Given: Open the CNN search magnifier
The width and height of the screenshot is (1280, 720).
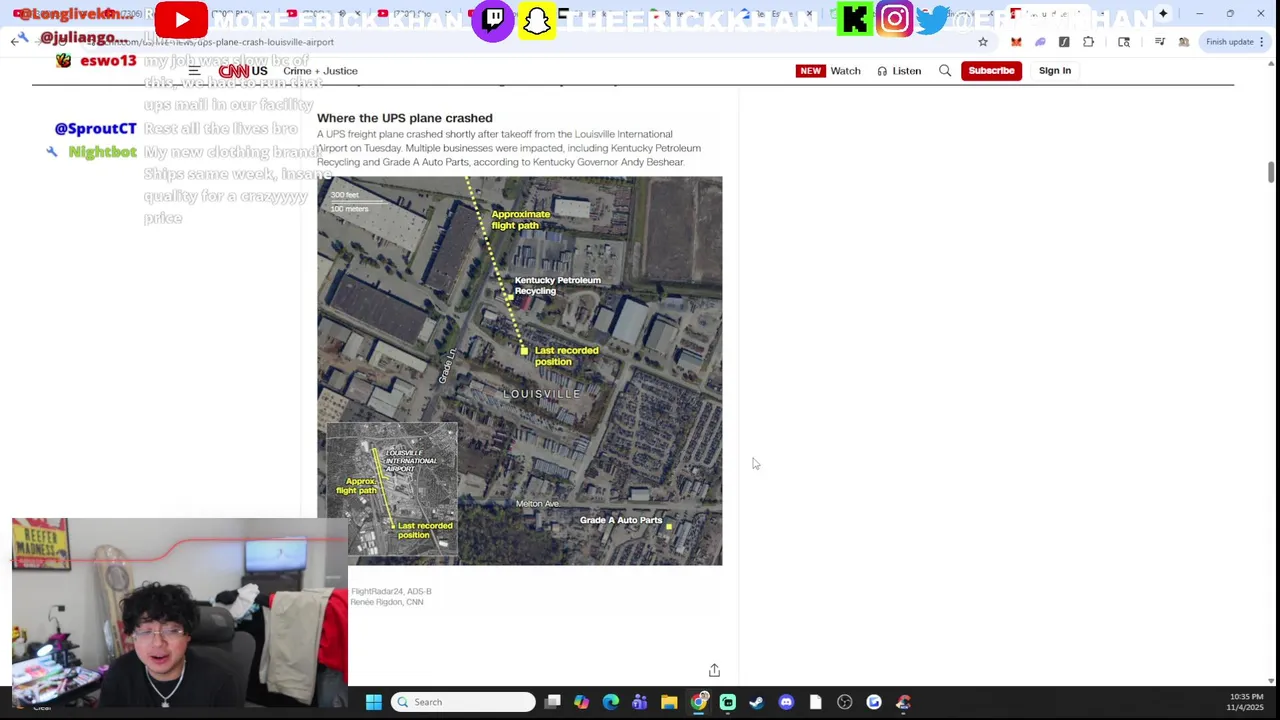Looking at the screenshot, I should pos(945,71).
